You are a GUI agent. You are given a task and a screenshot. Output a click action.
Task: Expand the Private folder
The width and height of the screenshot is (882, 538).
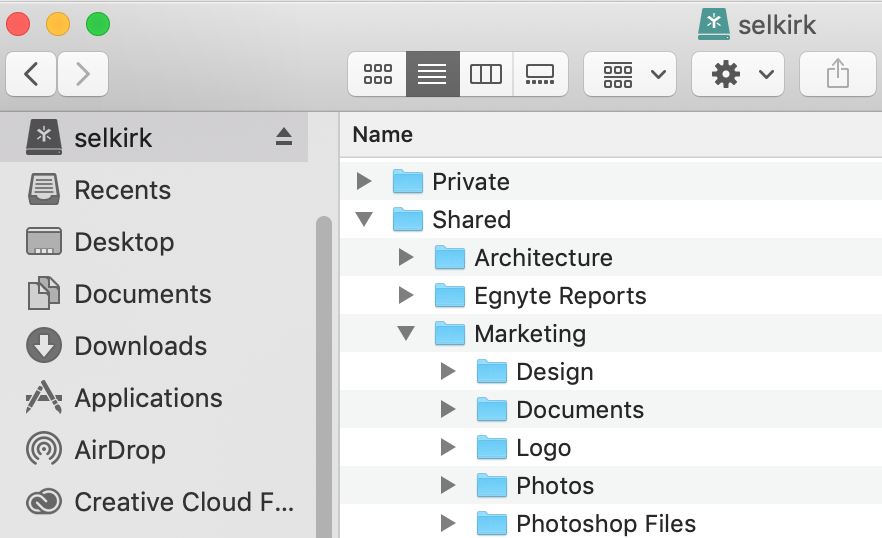click(x=364, y=181)
